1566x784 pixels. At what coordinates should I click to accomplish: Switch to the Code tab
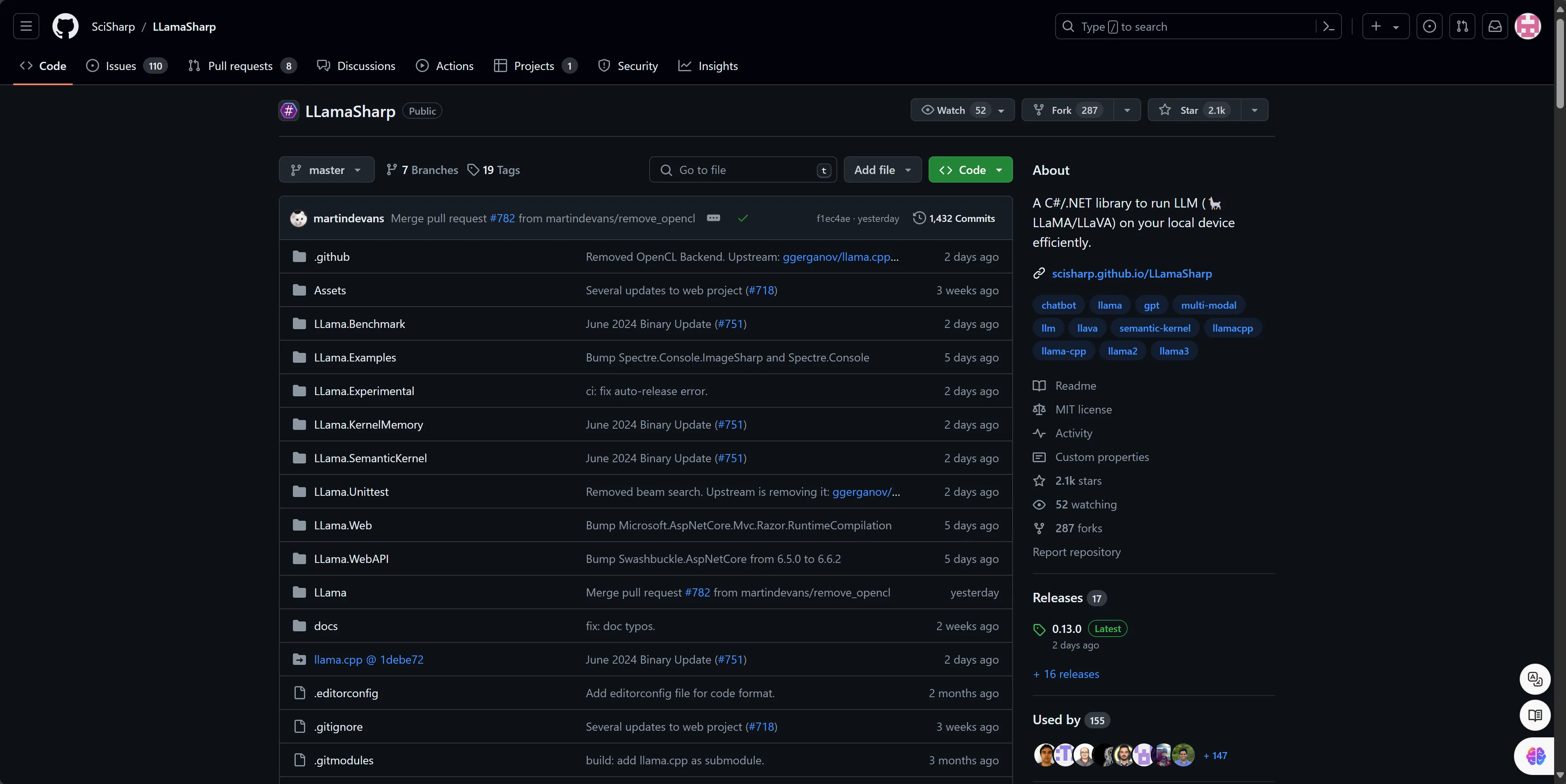pyautogui.click(x=43, y=66)
